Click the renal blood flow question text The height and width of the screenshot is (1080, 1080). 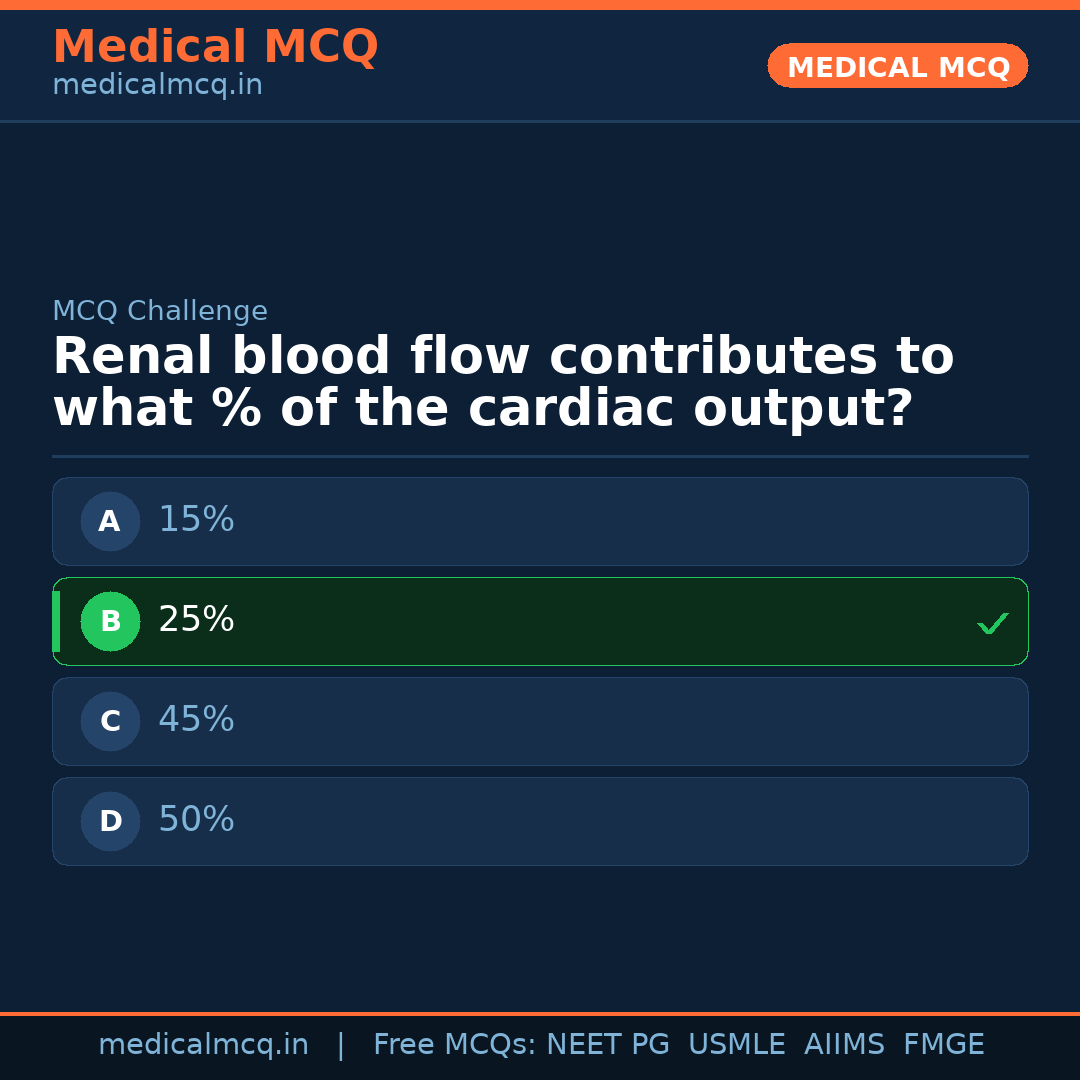(x=503, y=383)
